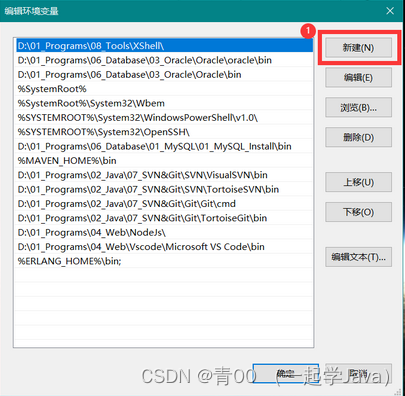Select the %MAVEN_HOME%\bin entry
Image resolution: width=405 pixels, height=396 pixels.
164,161
